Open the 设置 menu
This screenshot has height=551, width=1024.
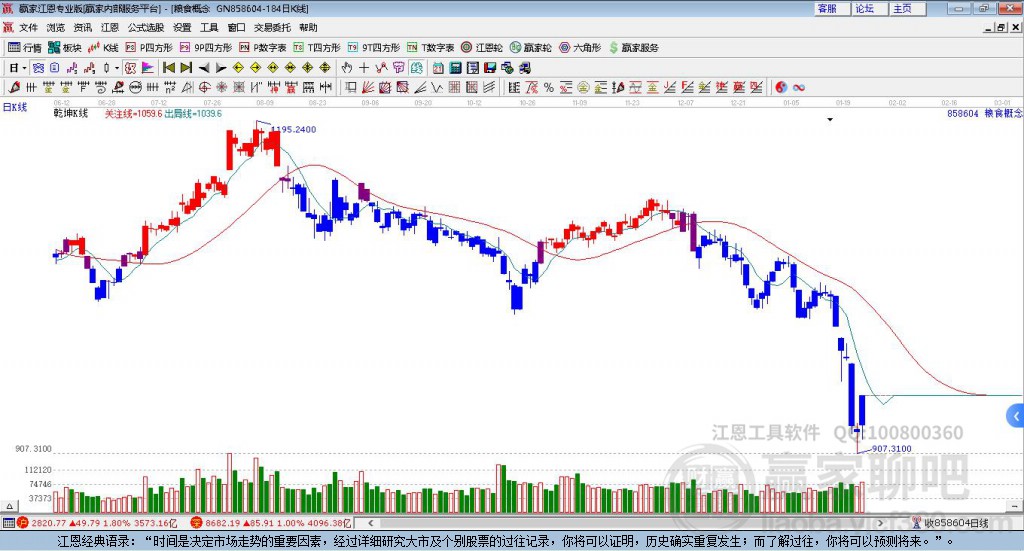click(182, 27)
